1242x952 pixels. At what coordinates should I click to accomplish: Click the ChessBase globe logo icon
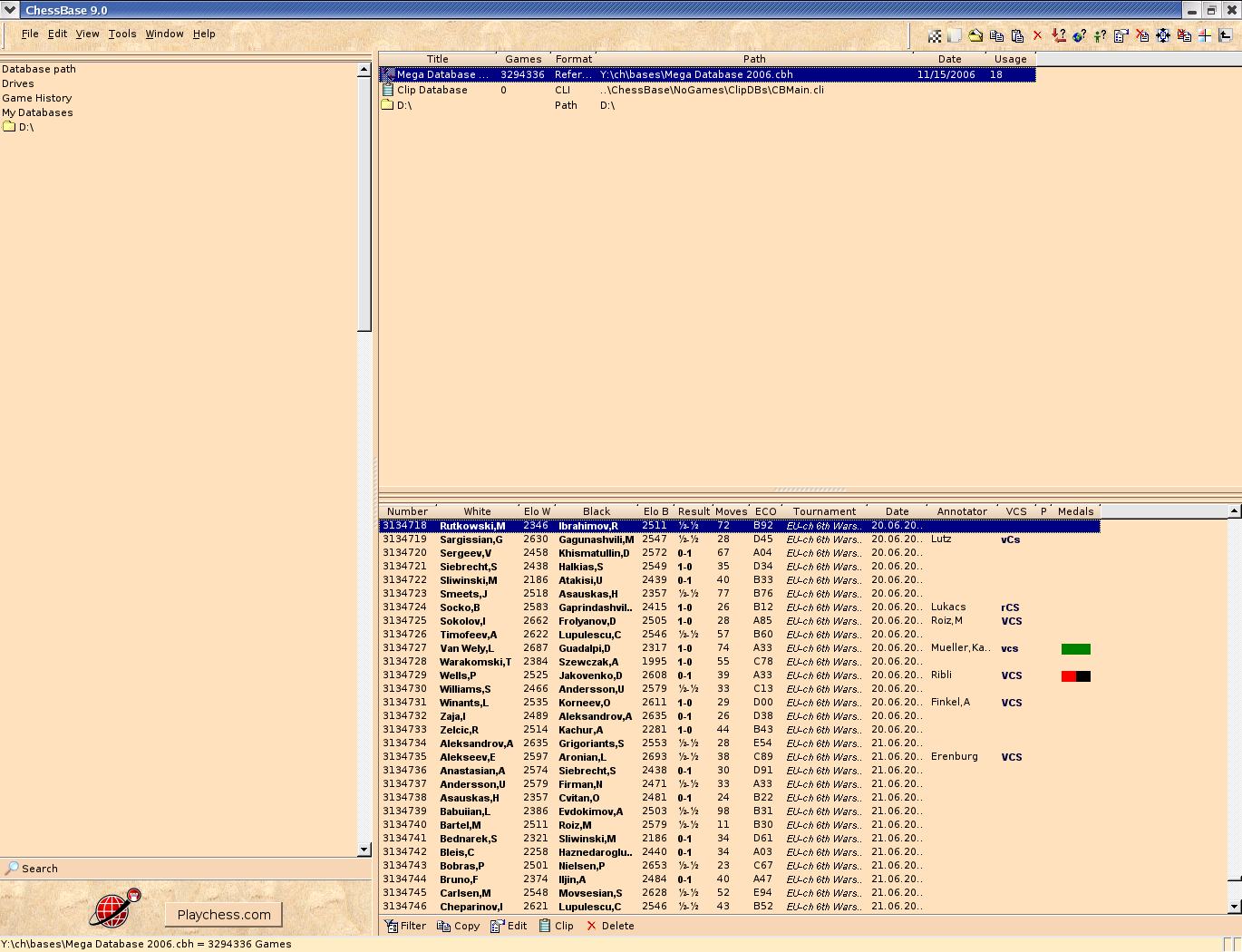click(x=114, y=908)
